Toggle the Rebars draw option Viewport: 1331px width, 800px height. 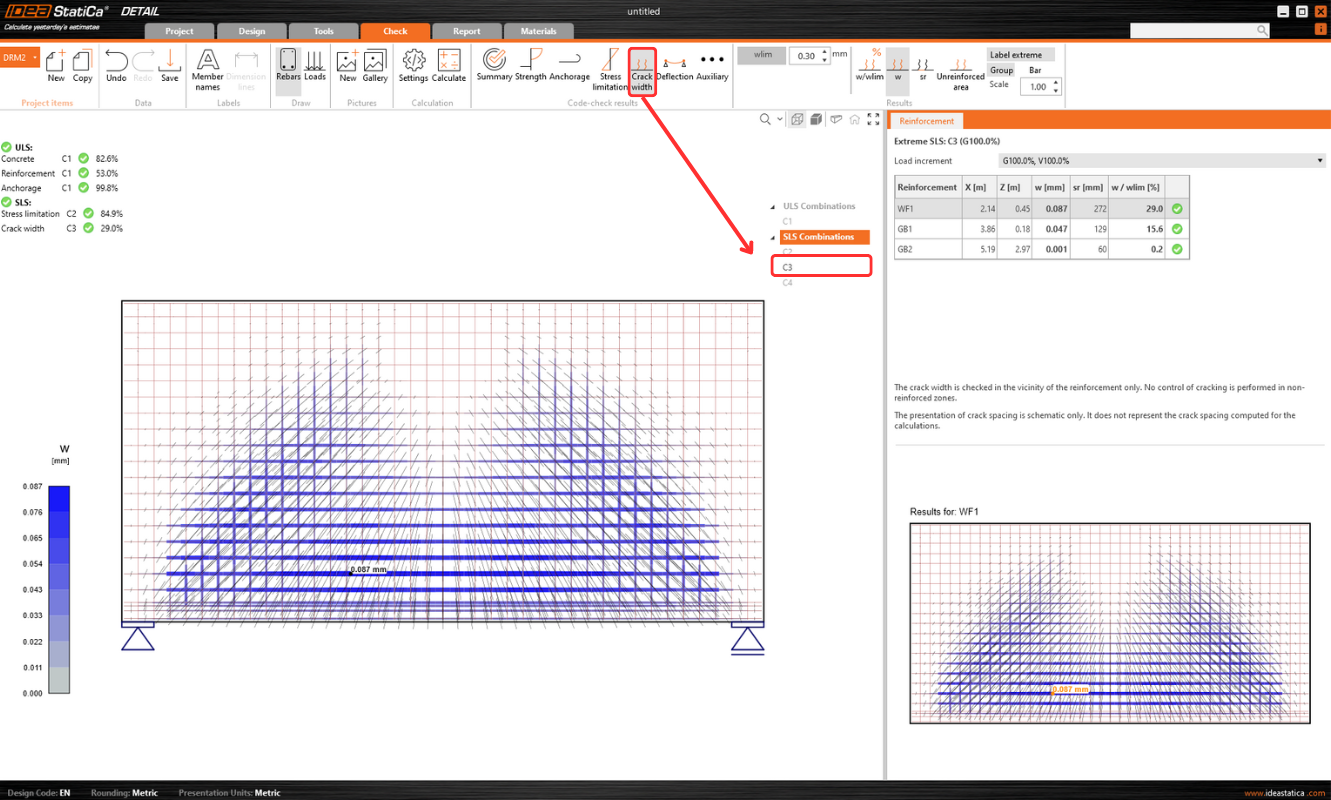[288, 67]
